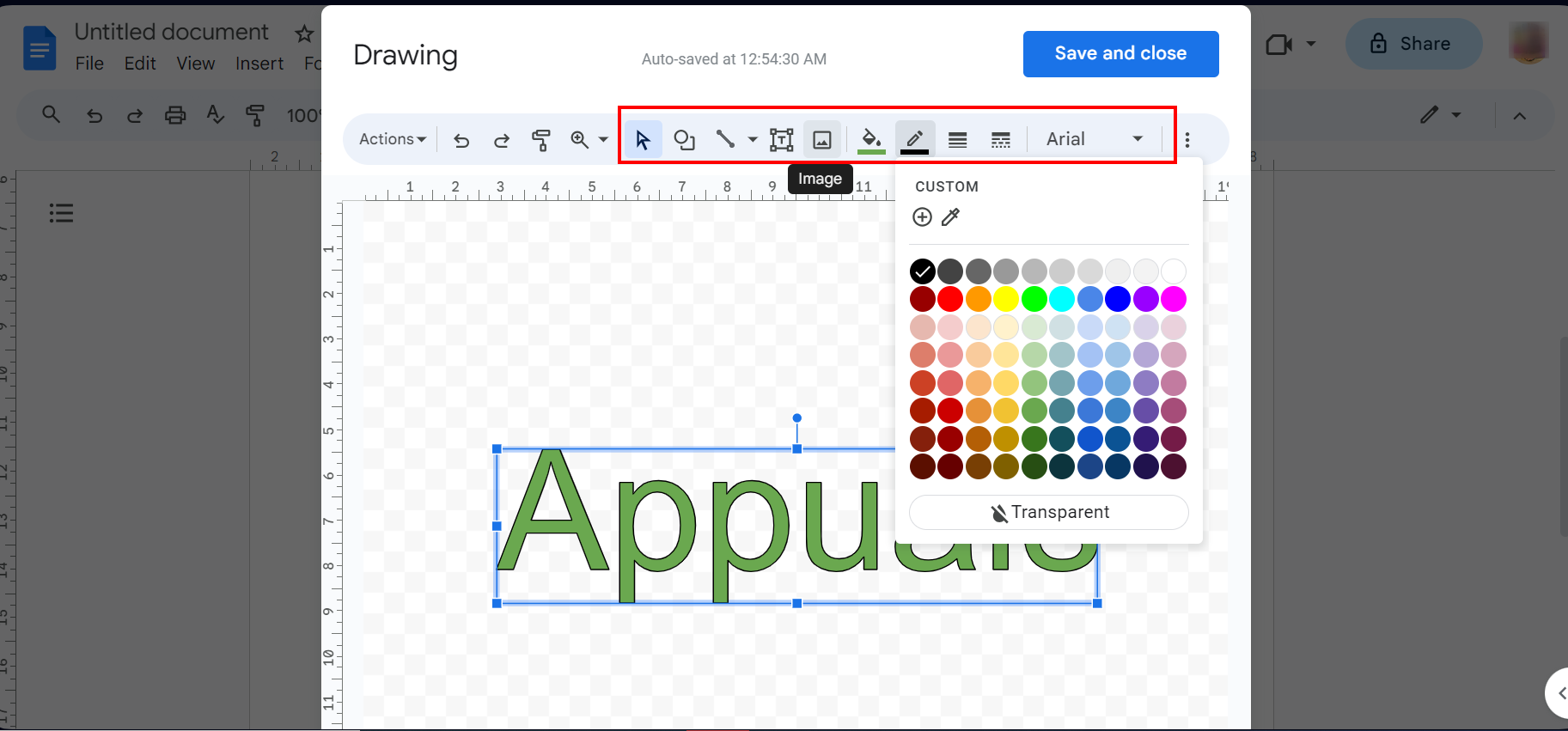Viewport: 1568px width, 731px height.
Task: Open the File menu
Action: [89, 64]
